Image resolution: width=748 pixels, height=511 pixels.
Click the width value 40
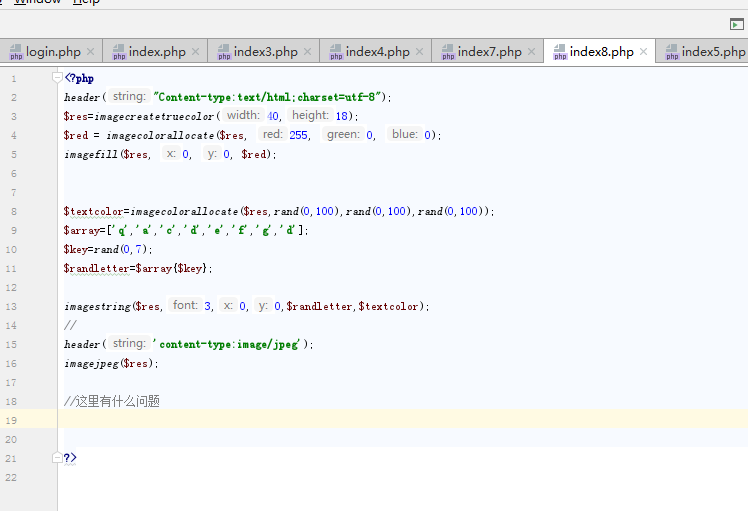[x=273, y=116]
